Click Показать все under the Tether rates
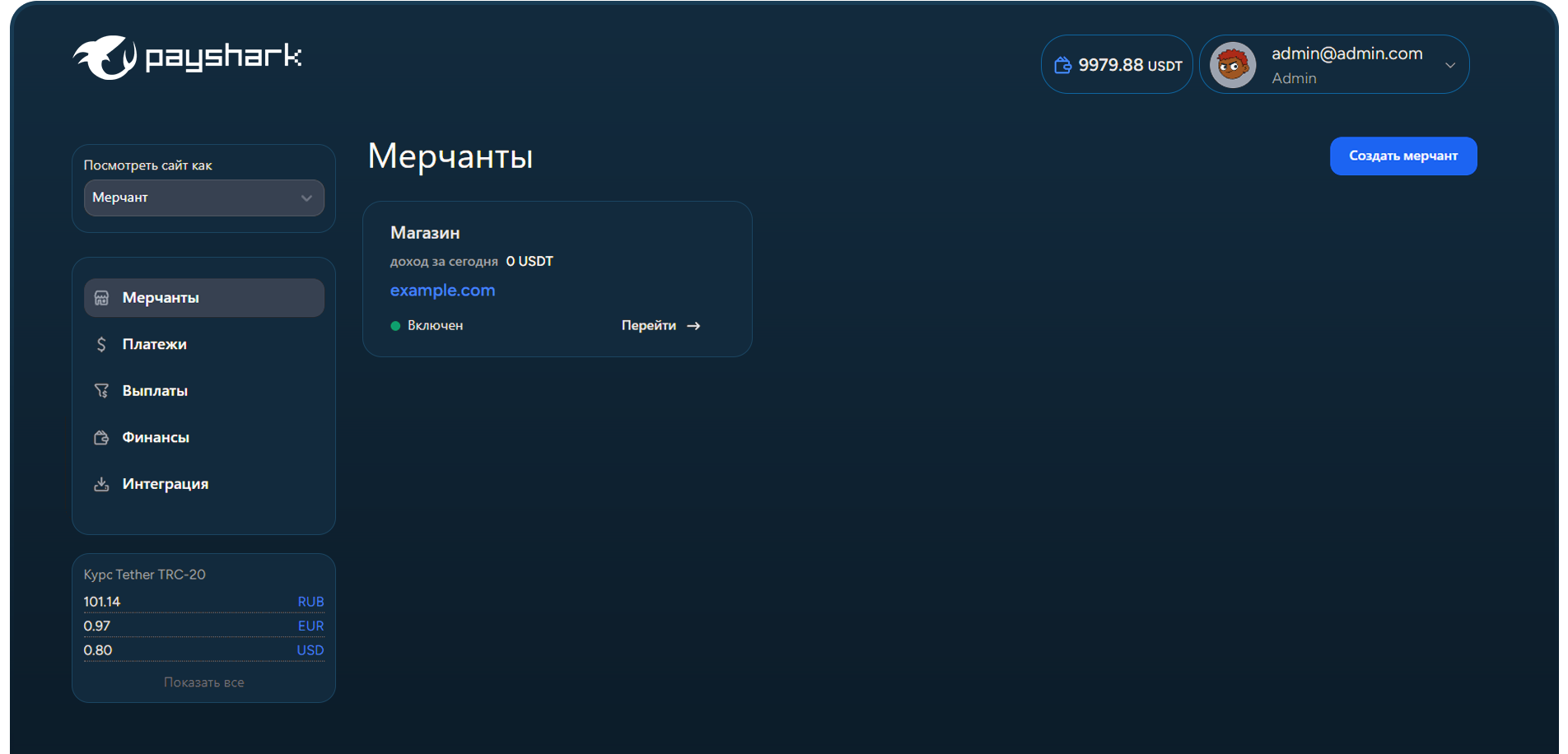 click(x=203, y=682)
